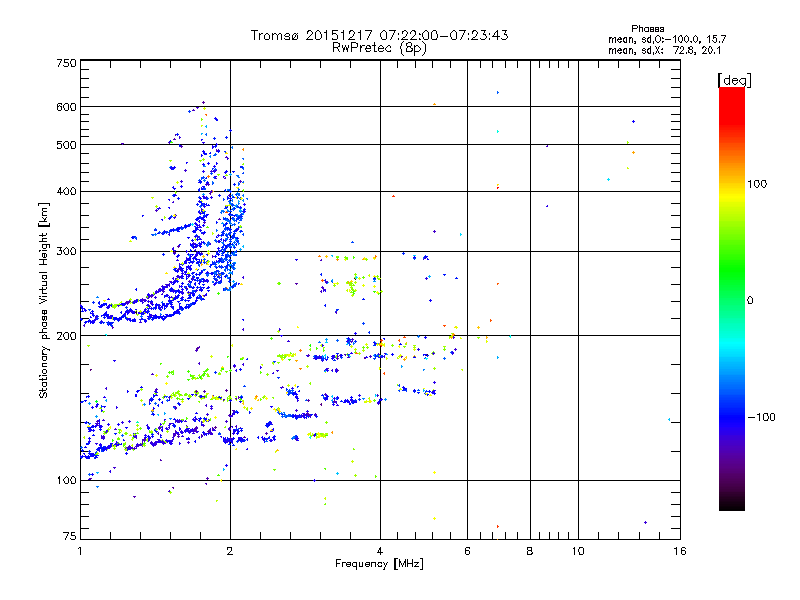Viewport: 800px width, 600px height.
Task: Click the y-axis tick label "75"
Action: (70, 536)
